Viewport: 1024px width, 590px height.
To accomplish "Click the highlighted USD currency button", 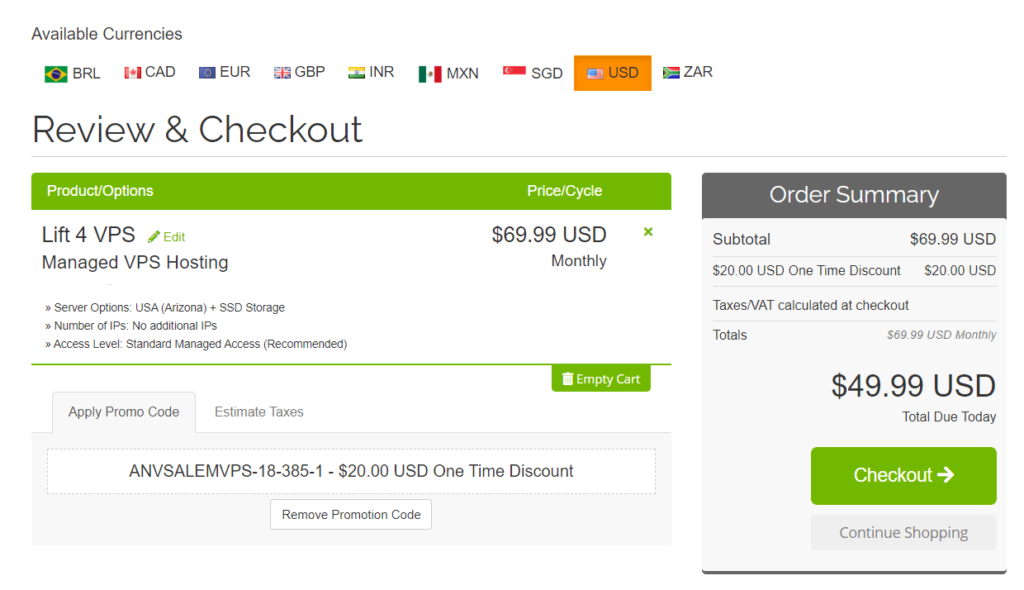I will tap(612, 73).
